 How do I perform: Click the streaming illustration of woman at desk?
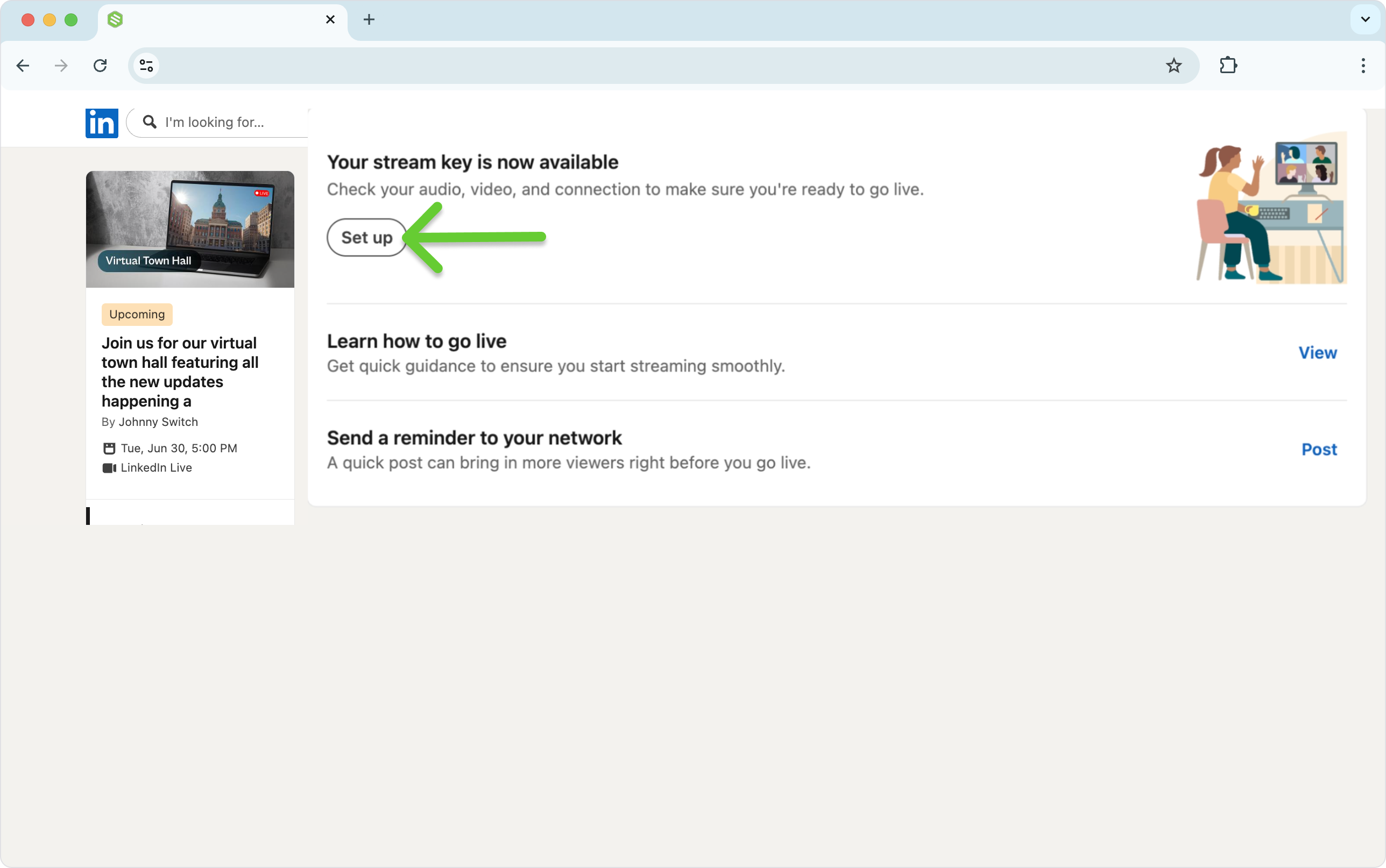click(1271, 208)
